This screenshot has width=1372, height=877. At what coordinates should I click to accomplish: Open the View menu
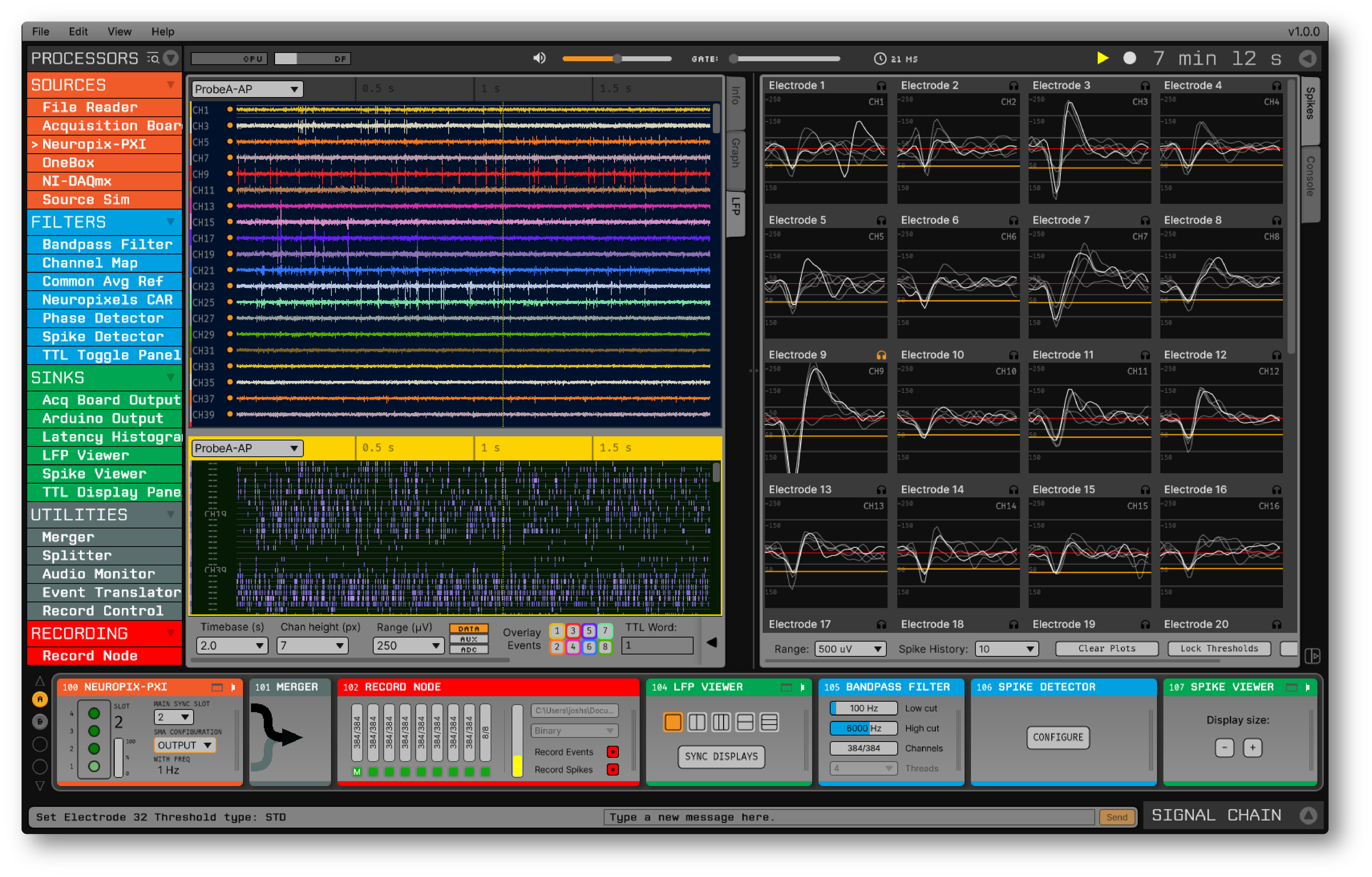(x=119, y=31)
